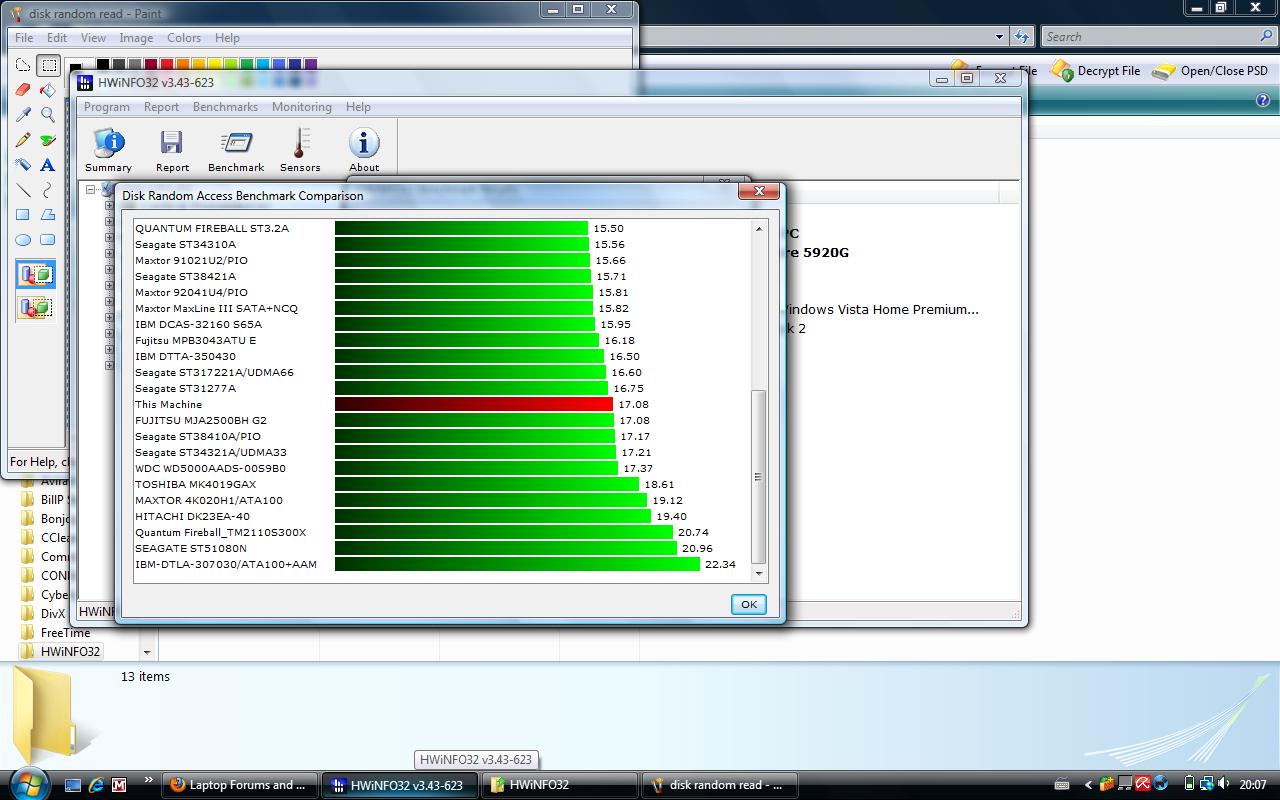
Task: Click the address bar refresh button
Action: (x=1021, y=37)
